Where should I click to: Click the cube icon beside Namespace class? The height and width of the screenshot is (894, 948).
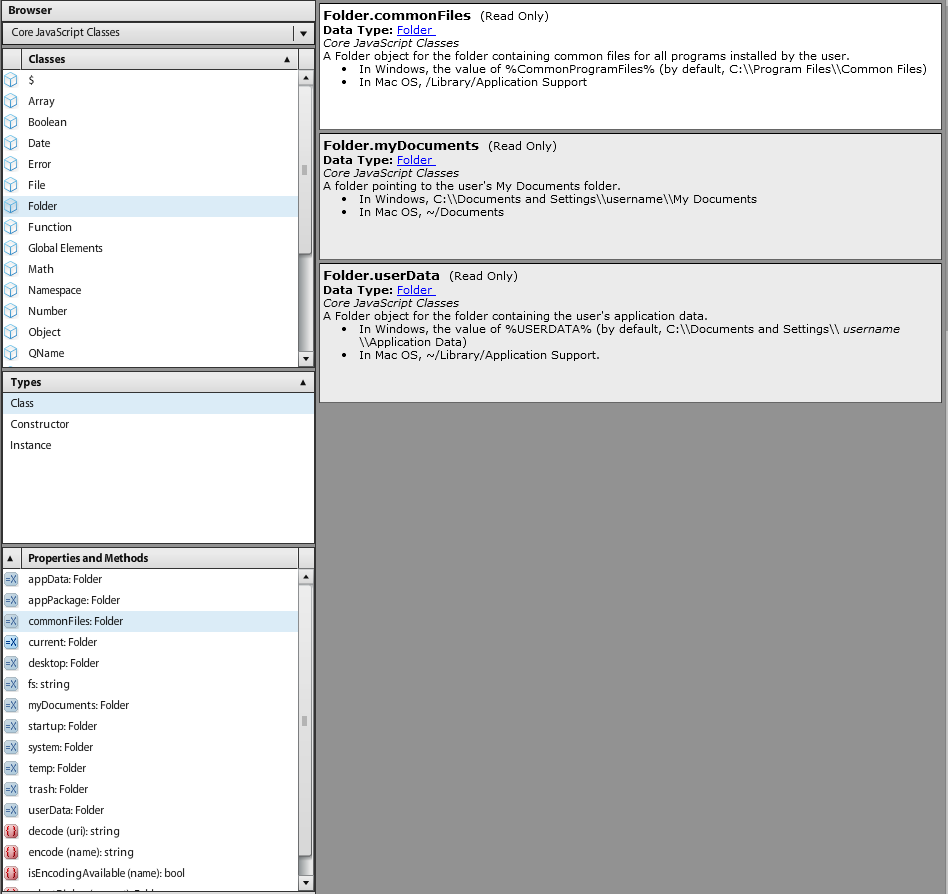pyautogui.click(x=11, y=290)
